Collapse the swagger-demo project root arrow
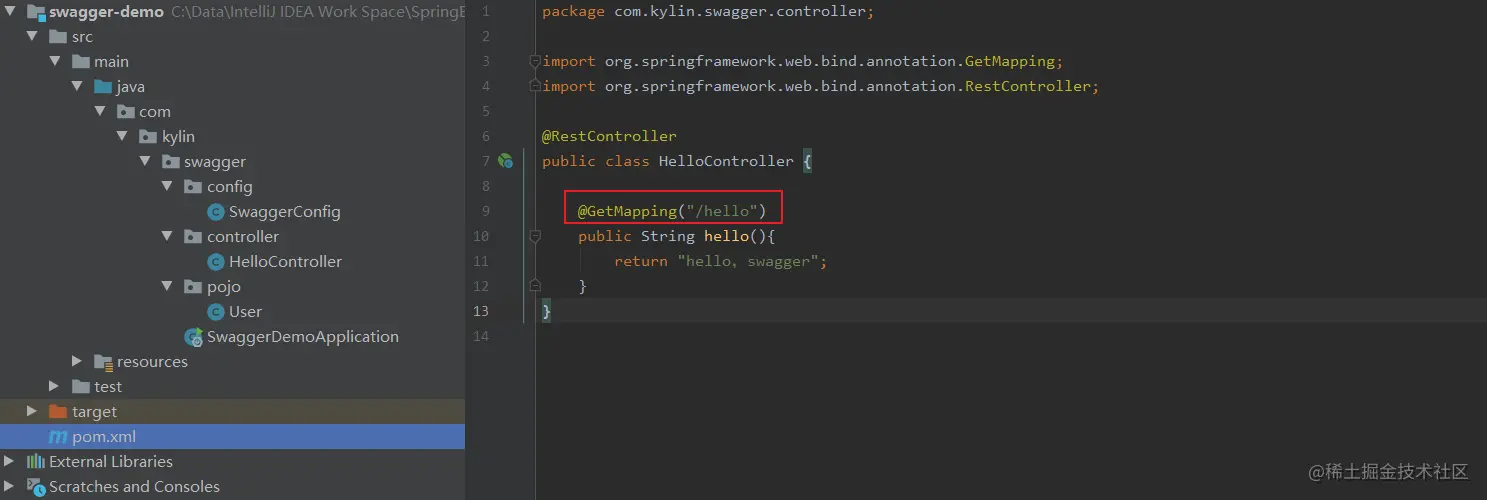The image size is (1487, 500). pos(10,12)
